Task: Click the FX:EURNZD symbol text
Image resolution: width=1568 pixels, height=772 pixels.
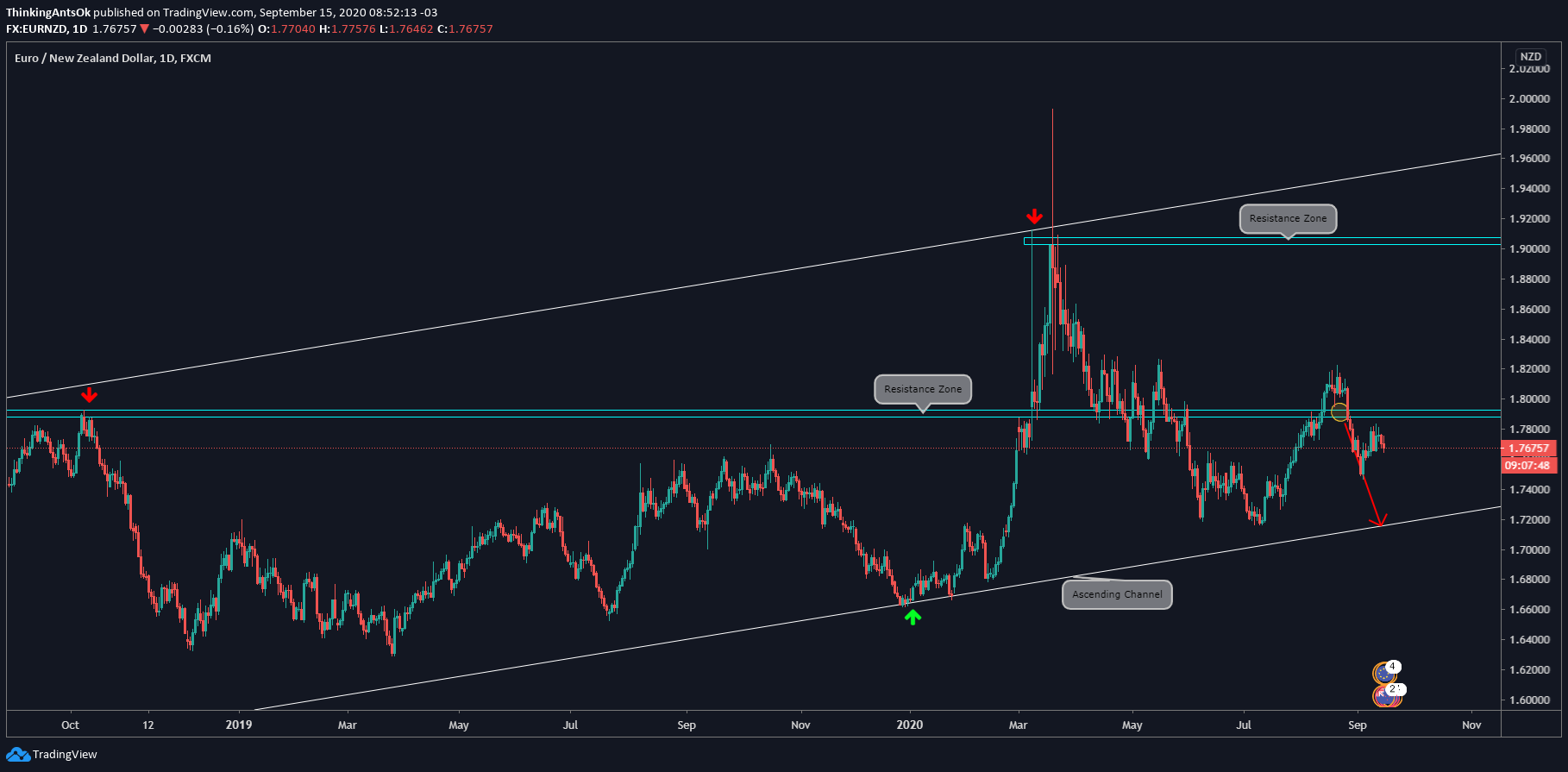Action: tap(36, 29)
